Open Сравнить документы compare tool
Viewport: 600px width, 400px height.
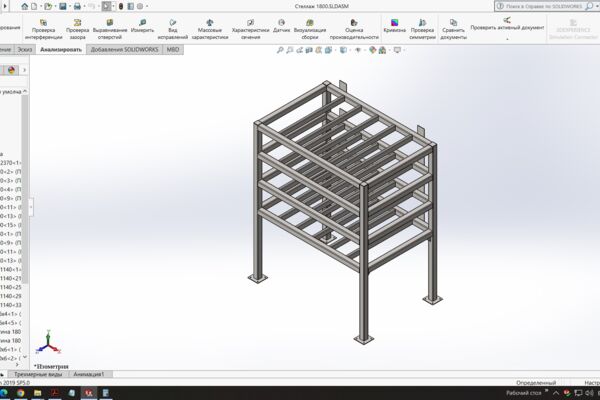coord(453,29)
